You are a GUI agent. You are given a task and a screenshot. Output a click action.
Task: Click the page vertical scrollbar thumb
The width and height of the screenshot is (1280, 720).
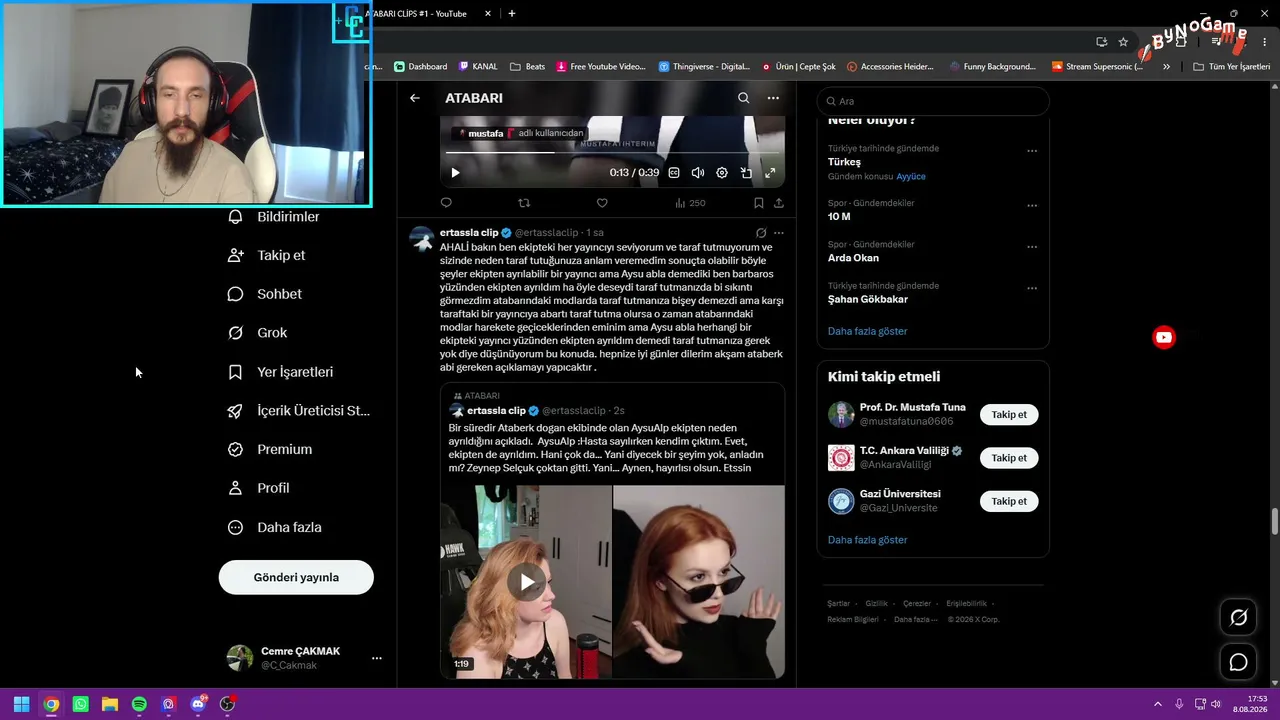pyautogui.click(x=1275, y=522)
